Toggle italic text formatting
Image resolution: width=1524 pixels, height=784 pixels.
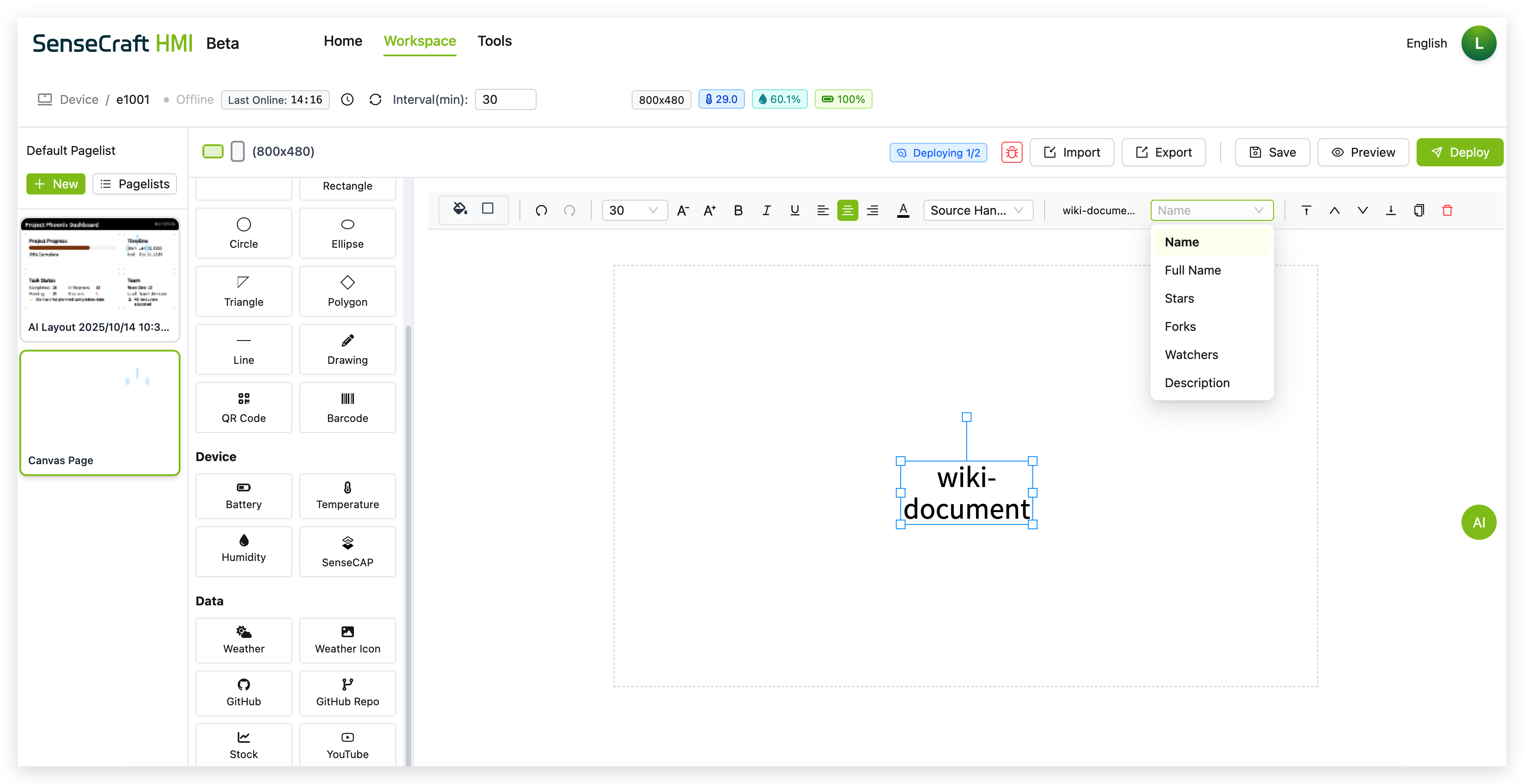[x=766, y=210]
